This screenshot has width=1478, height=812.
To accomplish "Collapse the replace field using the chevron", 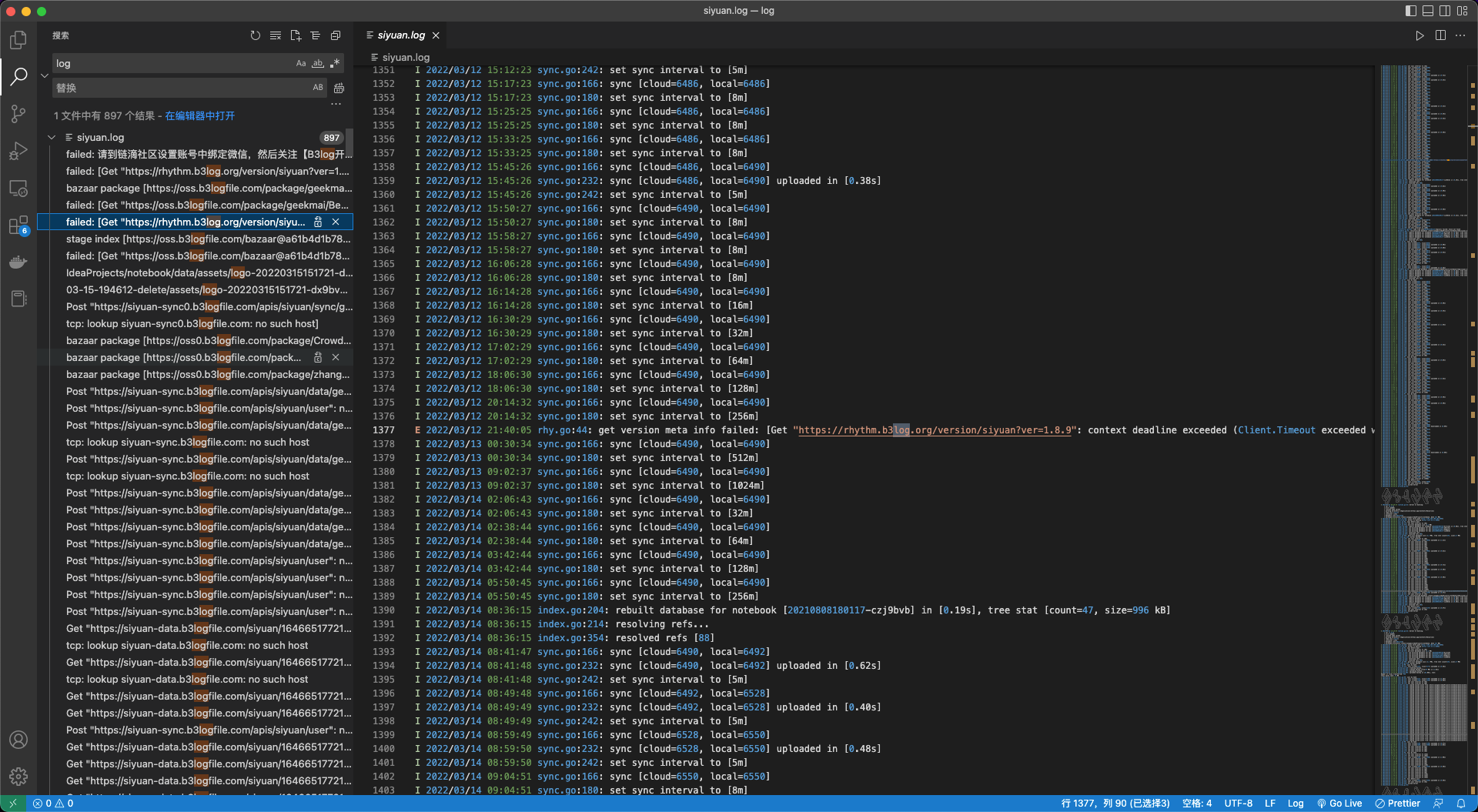I will (x=45, y=75).
